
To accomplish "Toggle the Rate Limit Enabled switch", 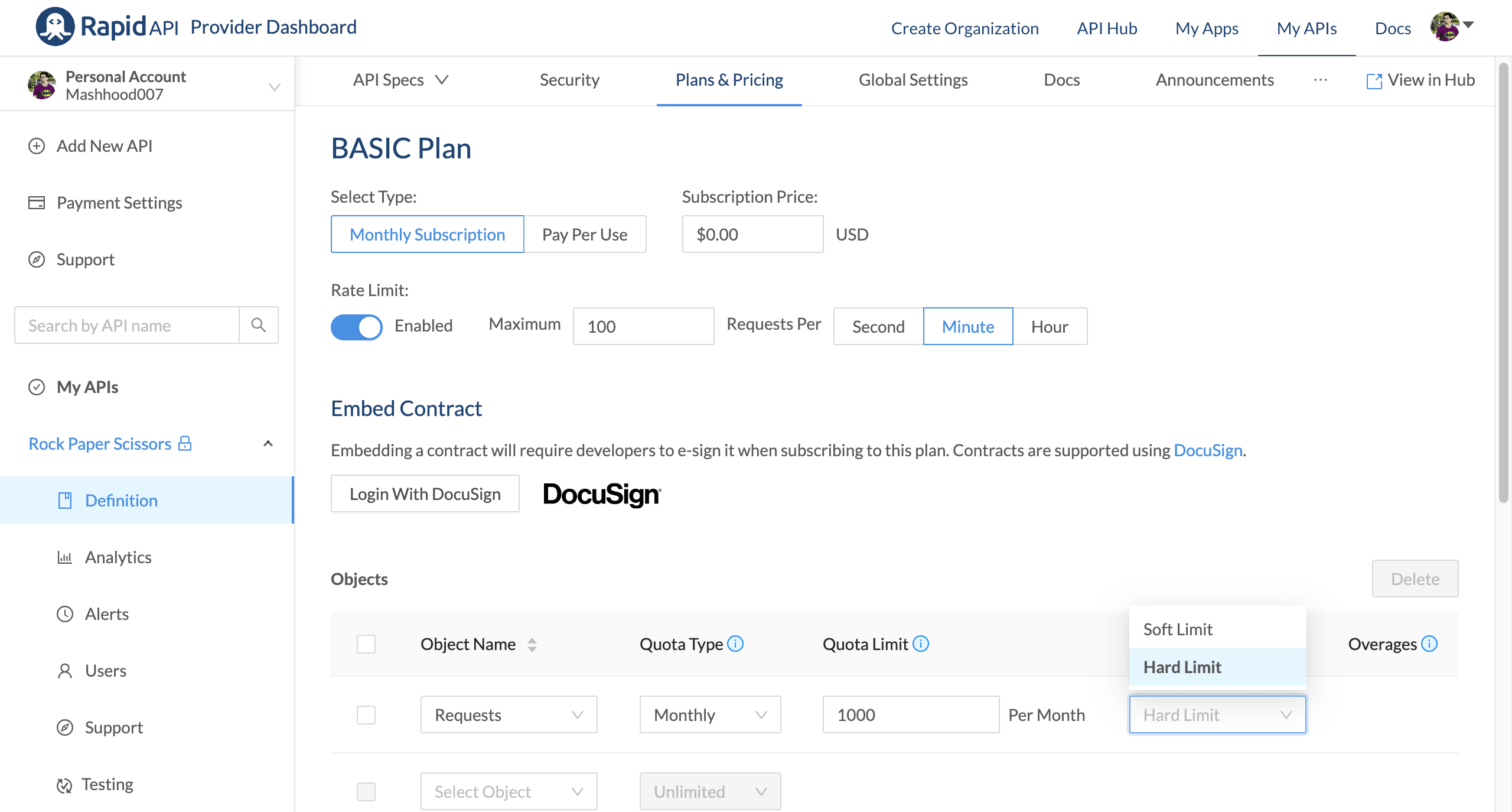I will (x=356, y=326).
